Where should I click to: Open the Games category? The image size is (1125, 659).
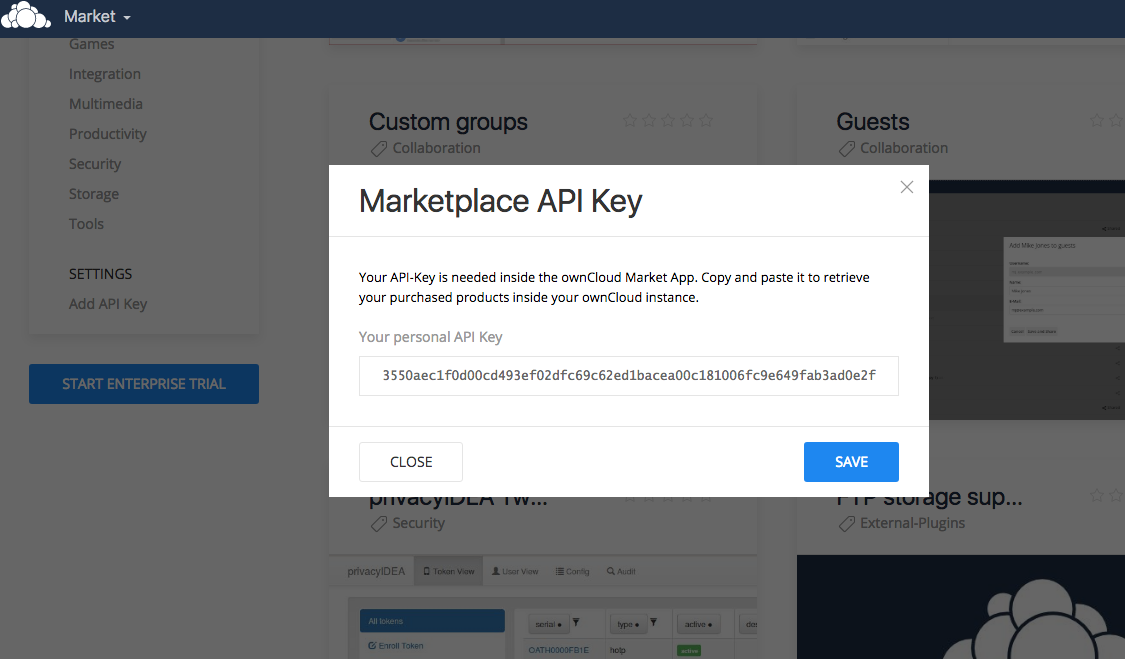tap(91, 44)
